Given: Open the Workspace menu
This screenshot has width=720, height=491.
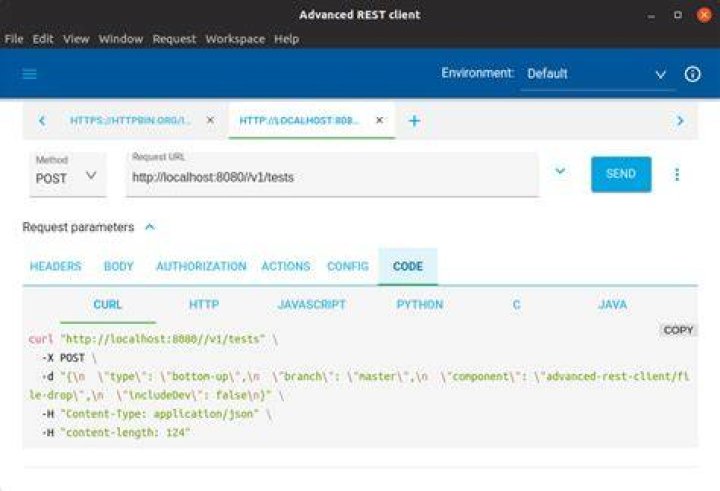Looking at the screenshot, I should pos(235,39).
